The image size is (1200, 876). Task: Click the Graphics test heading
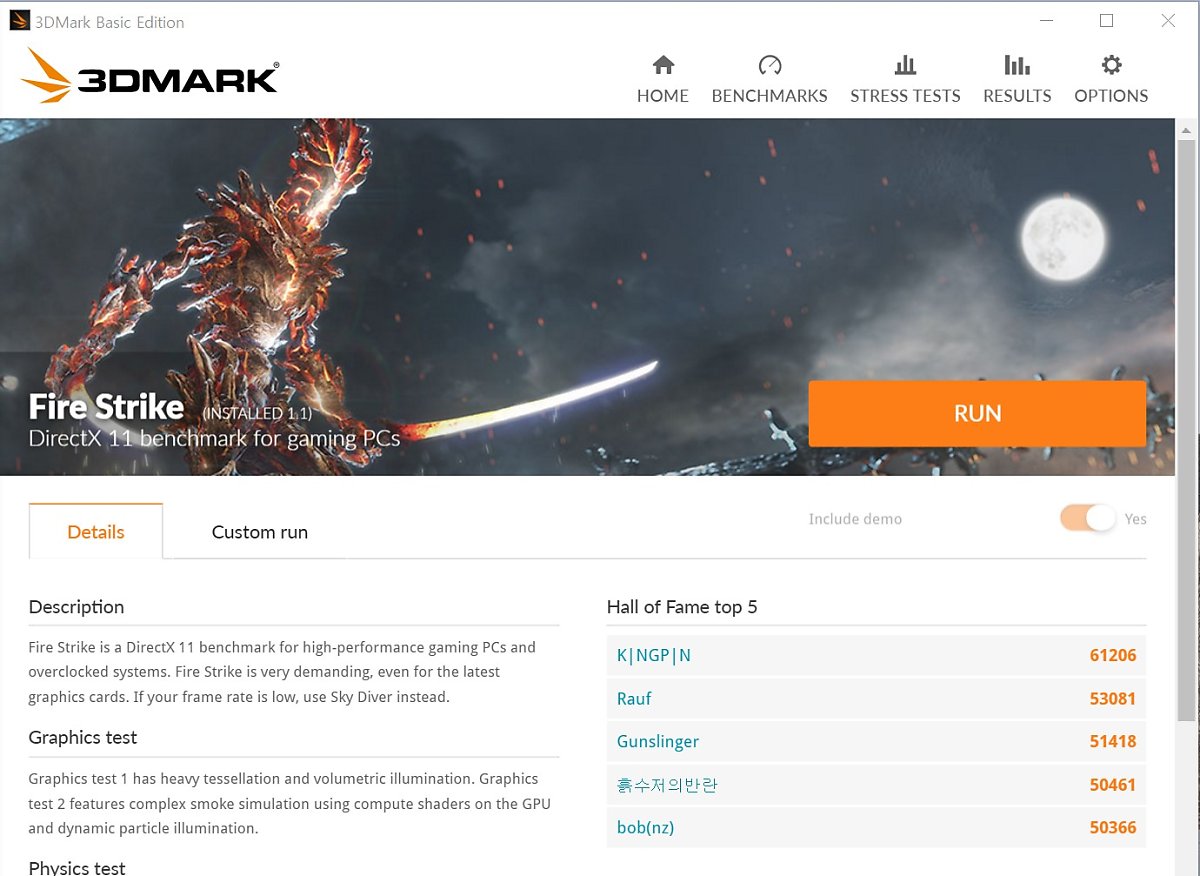coord(83,737)
